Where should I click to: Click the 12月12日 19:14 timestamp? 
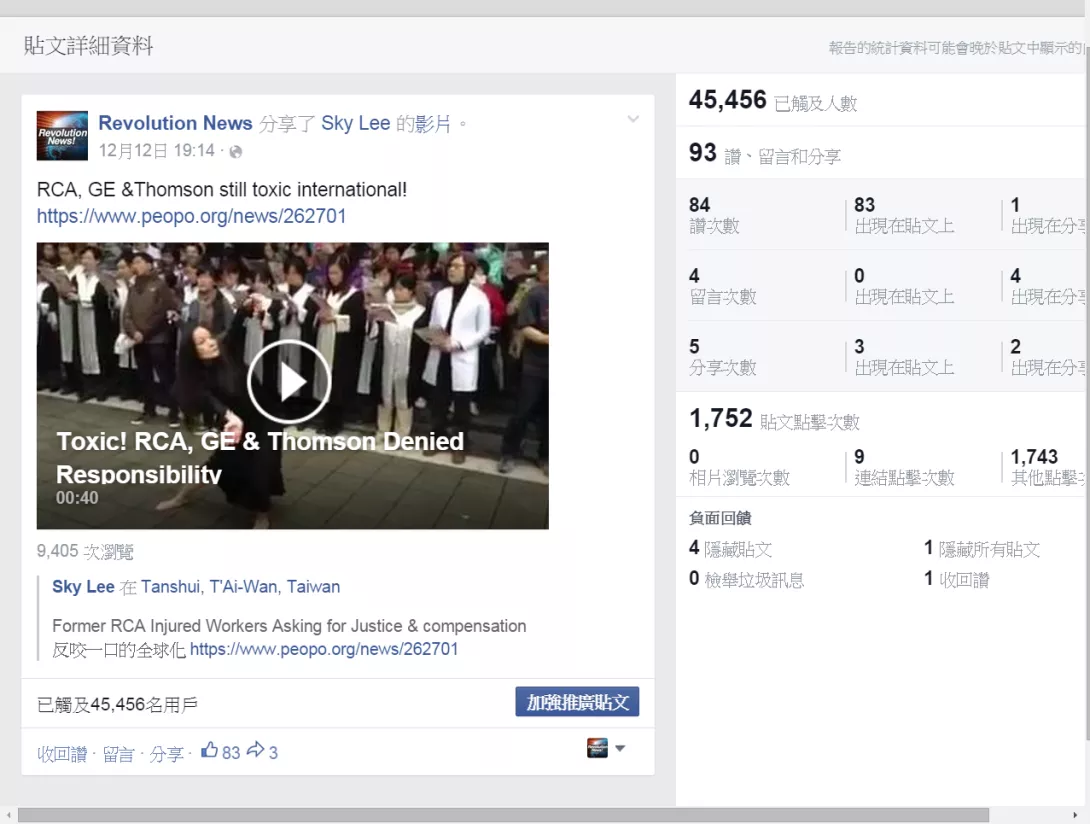(x=156, y=151)
